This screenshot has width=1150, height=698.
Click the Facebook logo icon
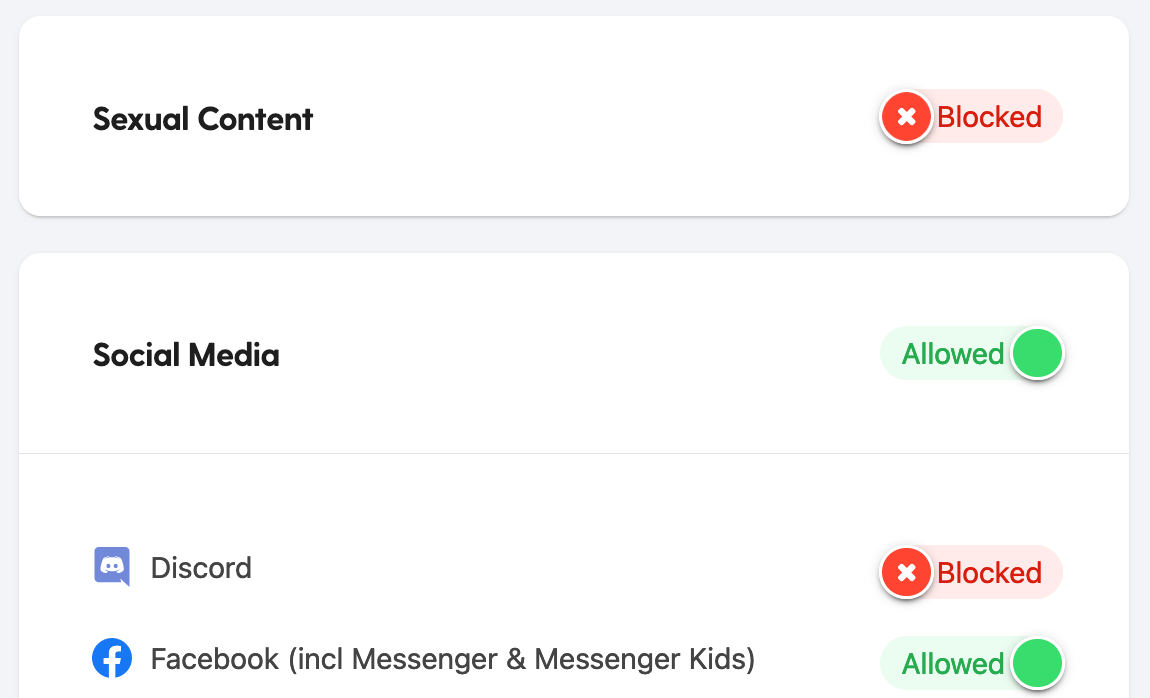point(112,659)
